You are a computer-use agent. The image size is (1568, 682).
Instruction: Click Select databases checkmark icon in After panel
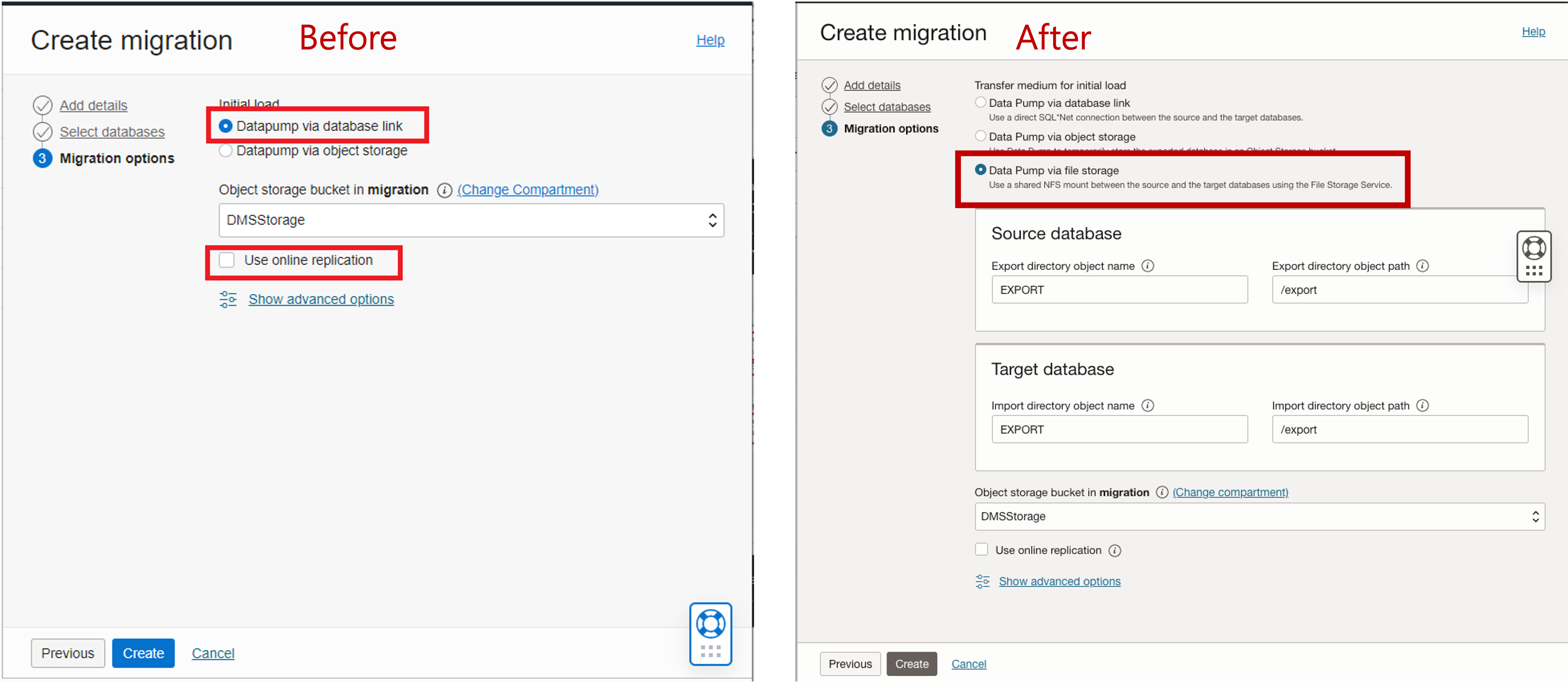coord(829,106)
